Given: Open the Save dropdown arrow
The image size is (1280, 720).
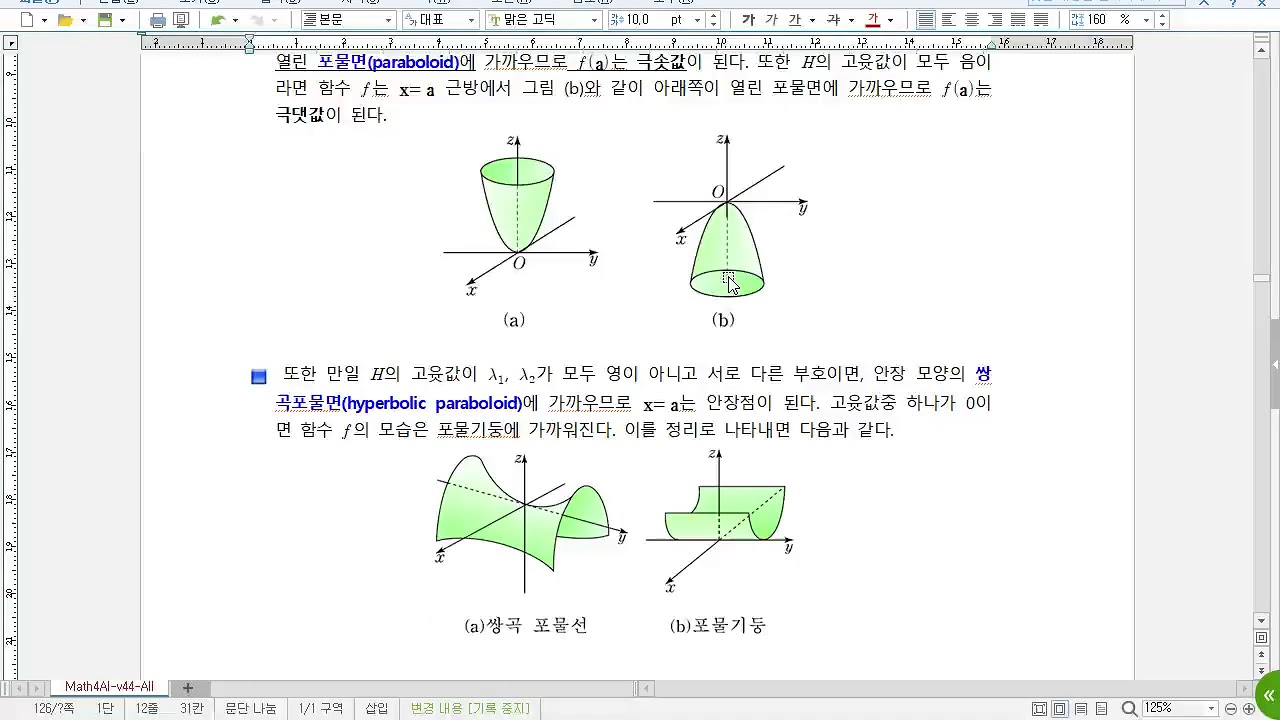Looking at the screenshot, I should (x=122, y=20).
